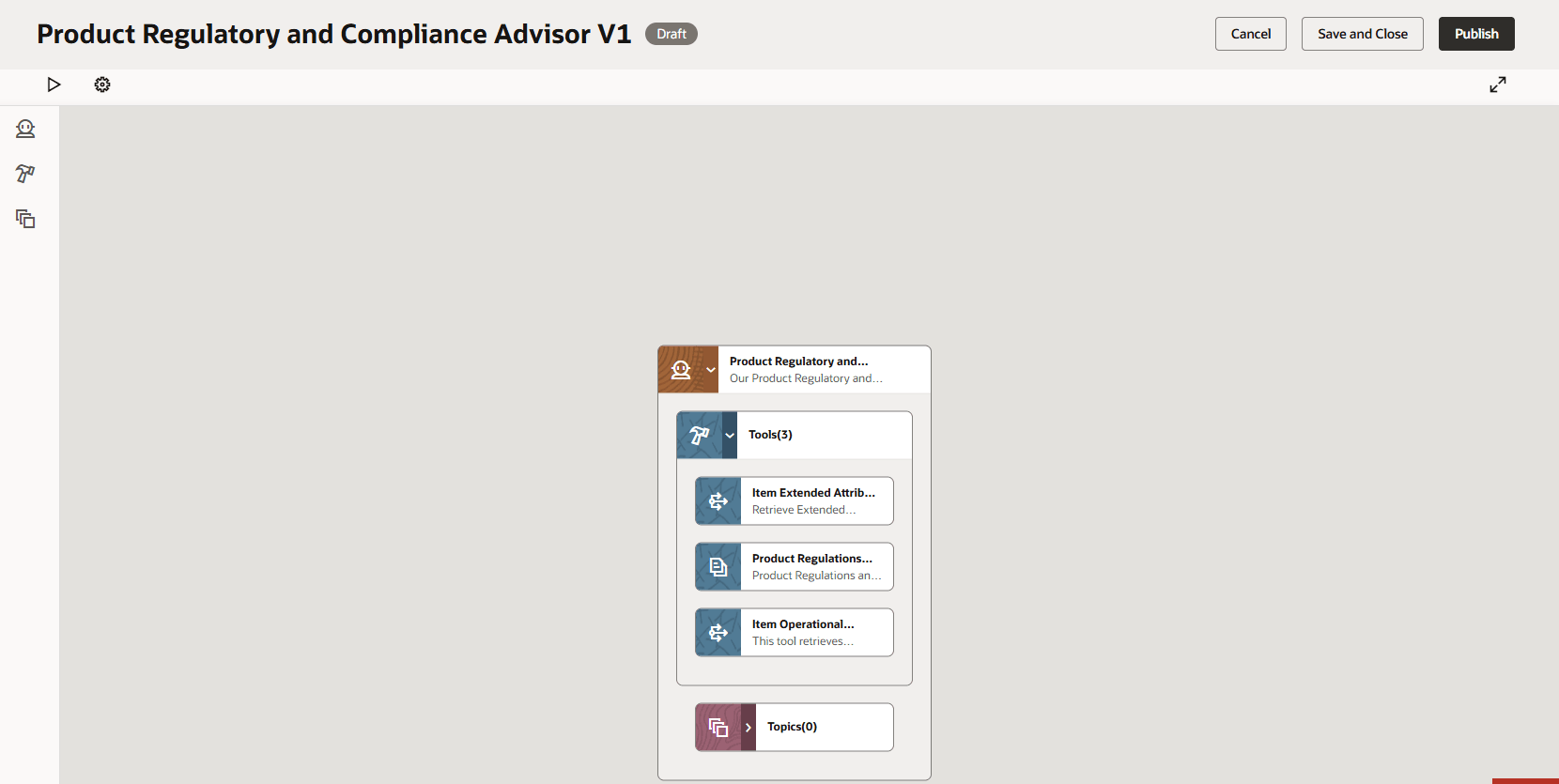Cancel editing the agent

tap(1251, 34)
